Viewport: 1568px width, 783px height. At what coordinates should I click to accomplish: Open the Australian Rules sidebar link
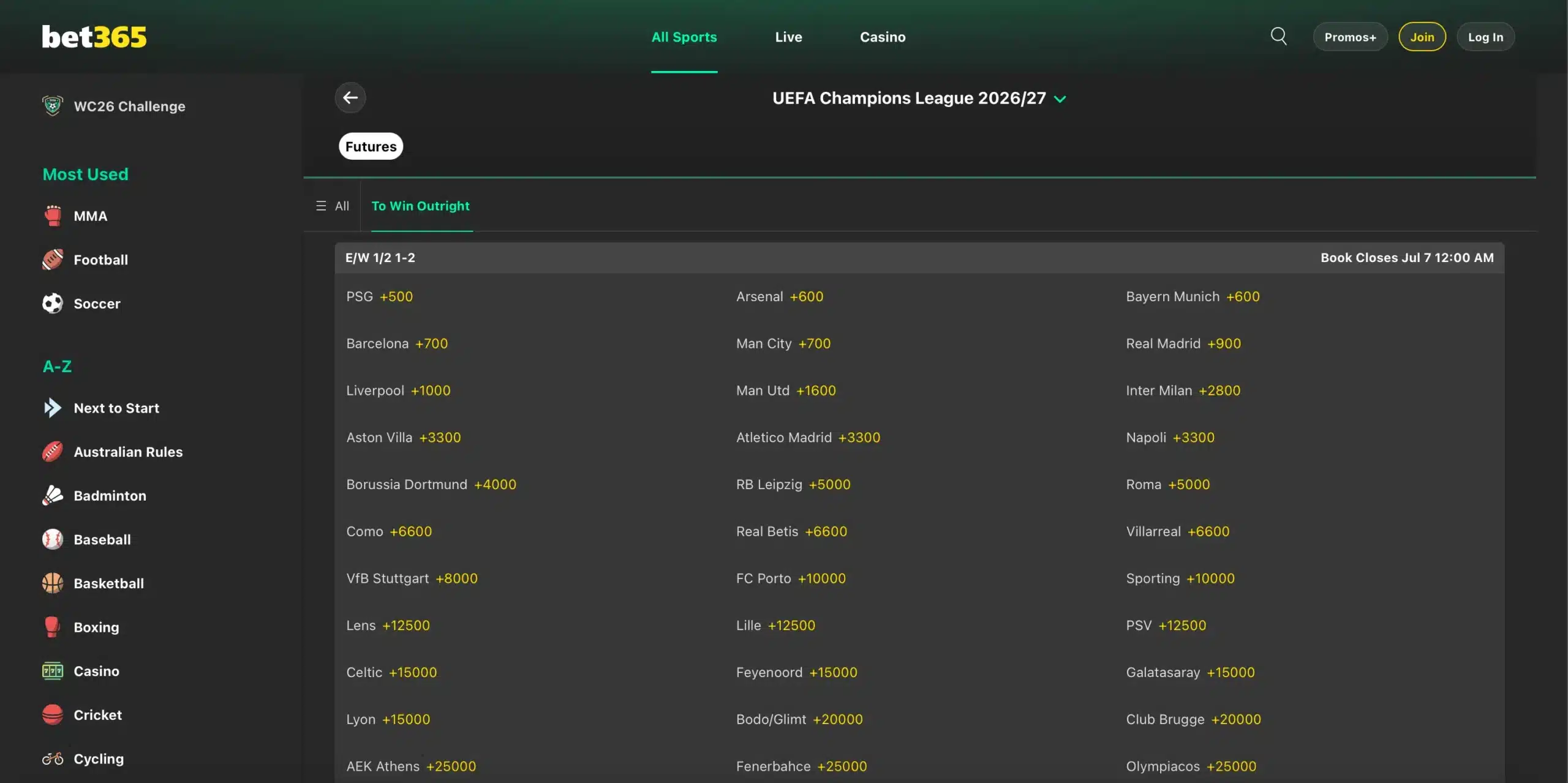pos(128,452)
